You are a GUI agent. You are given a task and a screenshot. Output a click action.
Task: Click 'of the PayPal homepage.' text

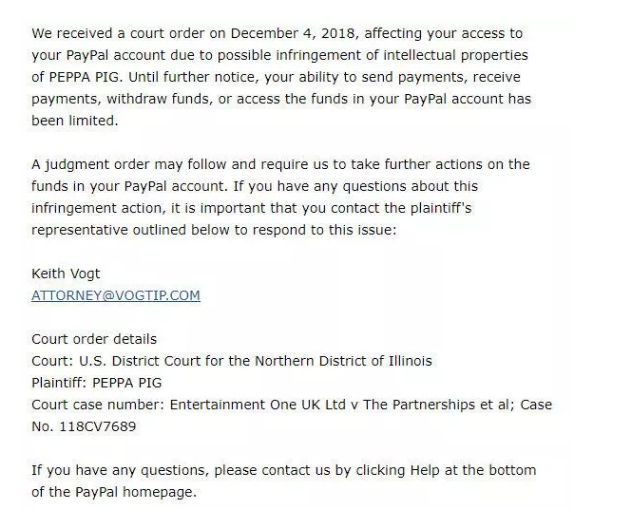click(114, 492)
